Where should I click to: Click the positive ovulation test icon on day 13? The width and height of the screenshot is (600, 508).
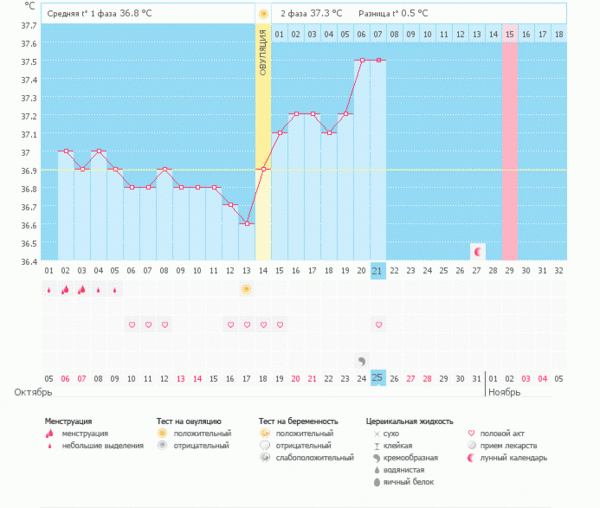[246, 289]
